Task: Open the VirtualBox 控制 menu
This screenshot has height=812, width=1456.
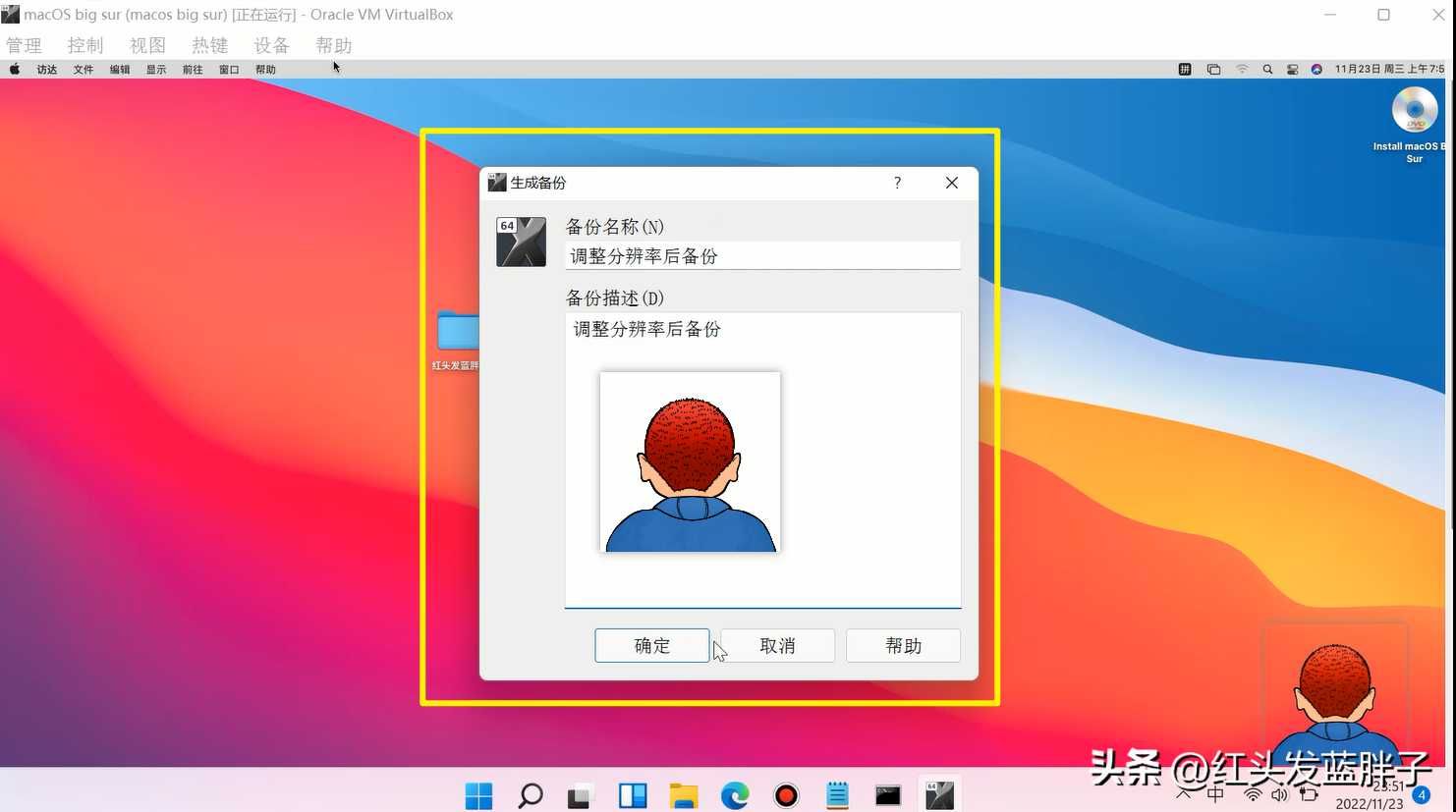Action: pos(85,45)
